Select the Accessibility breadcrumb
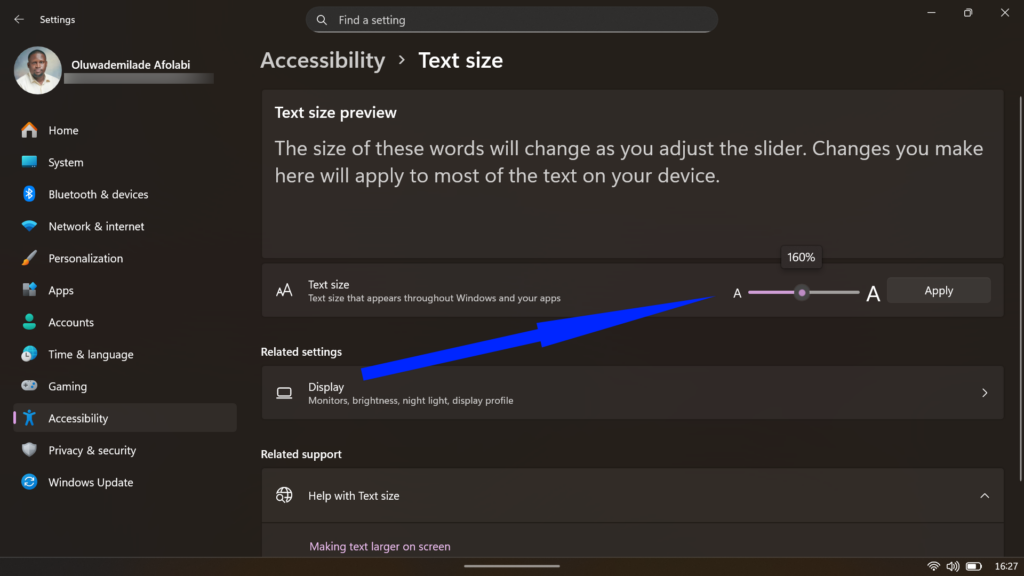This screenshot has height=576, width=1024. pos(322,60)
